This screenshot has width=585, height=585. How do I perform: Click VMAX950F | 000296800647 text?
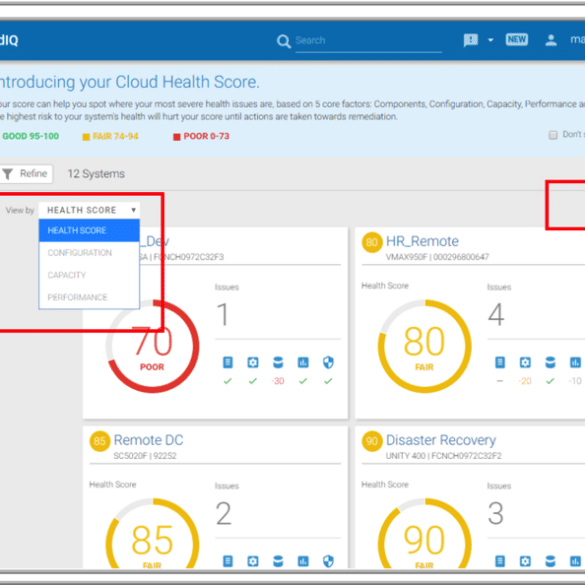(437, 257)
